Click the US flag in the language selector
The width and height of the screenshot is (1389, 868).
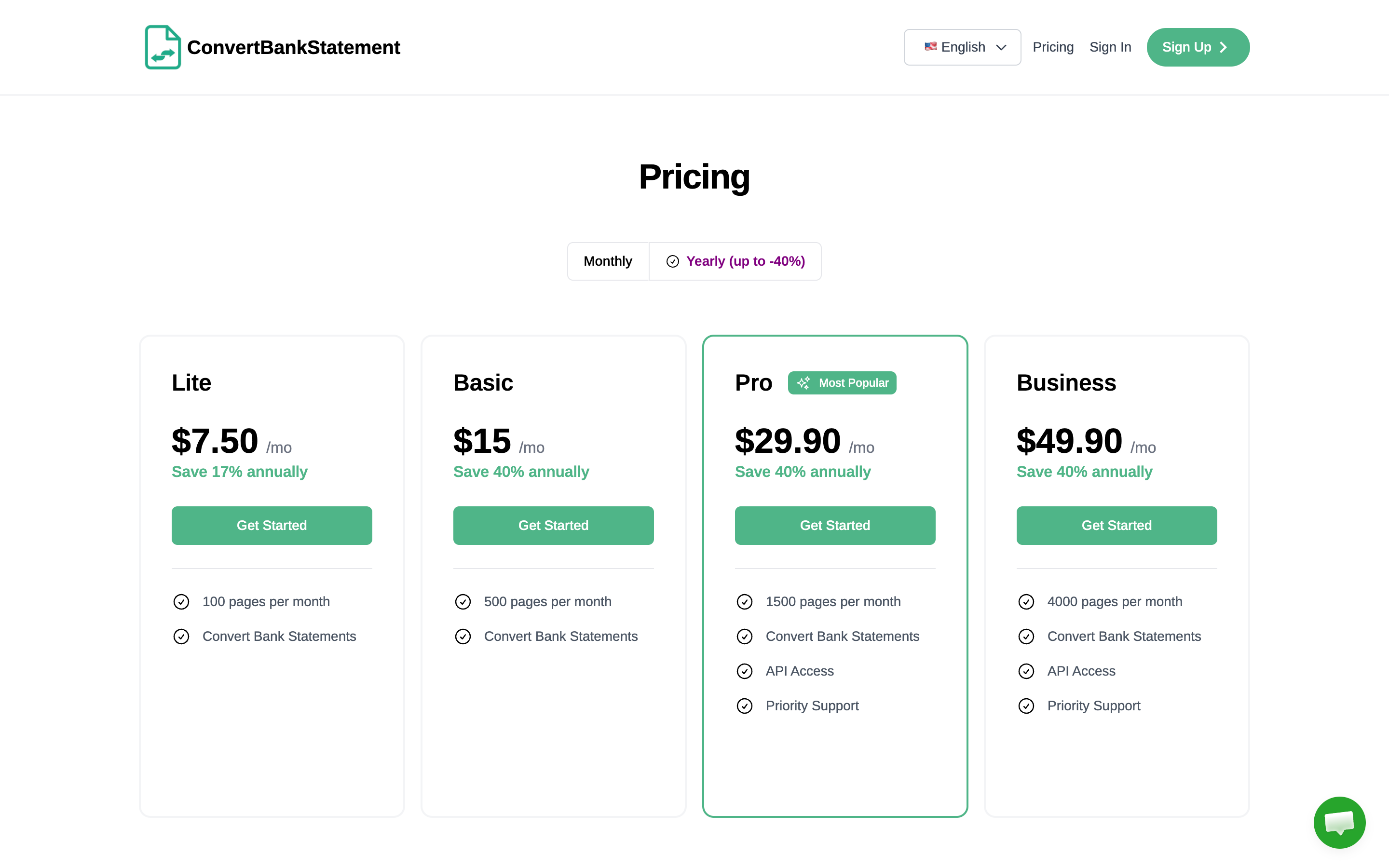point(931,47)
